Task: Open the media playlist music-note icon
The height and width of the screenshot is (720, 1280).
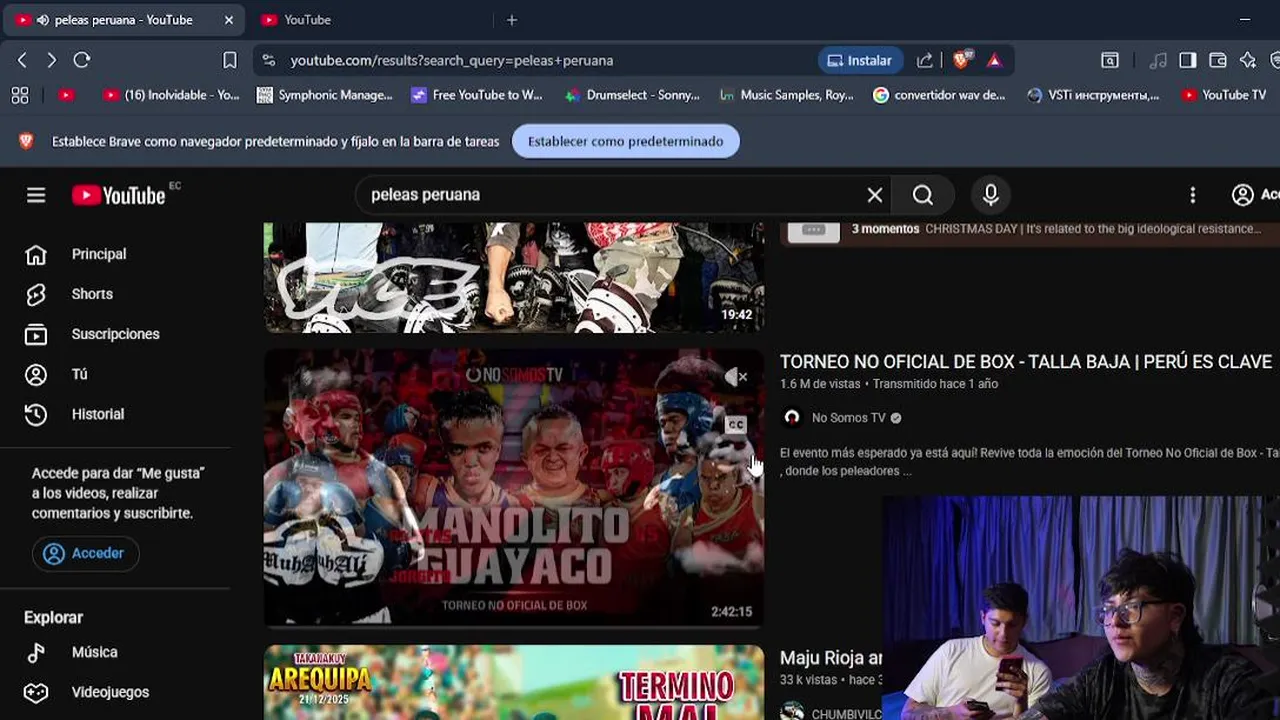Action: (x=1158, y=60)
